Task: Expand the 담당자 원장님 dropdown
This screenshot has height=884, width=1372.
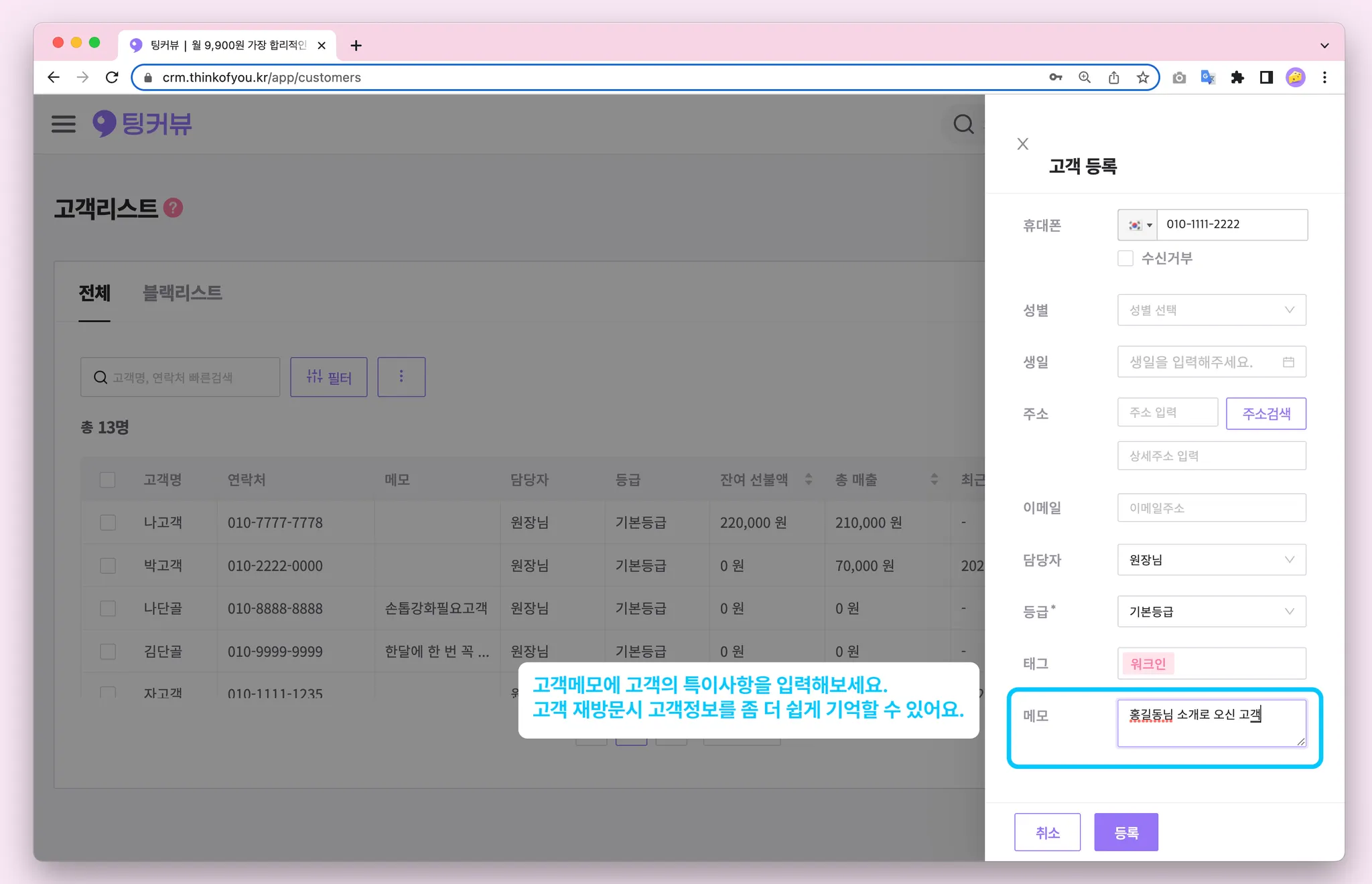Action: (x=1211, y=560)
